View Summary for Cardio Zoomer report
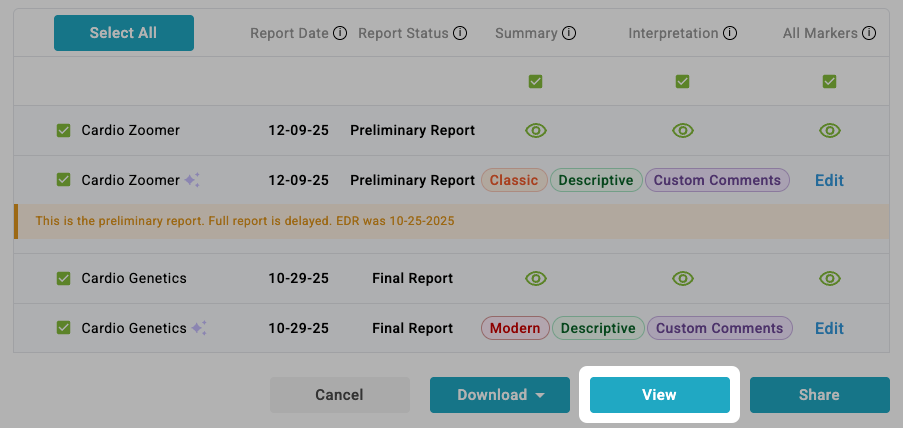The width and height of the screenshot is (903, 428). point(536,130)
